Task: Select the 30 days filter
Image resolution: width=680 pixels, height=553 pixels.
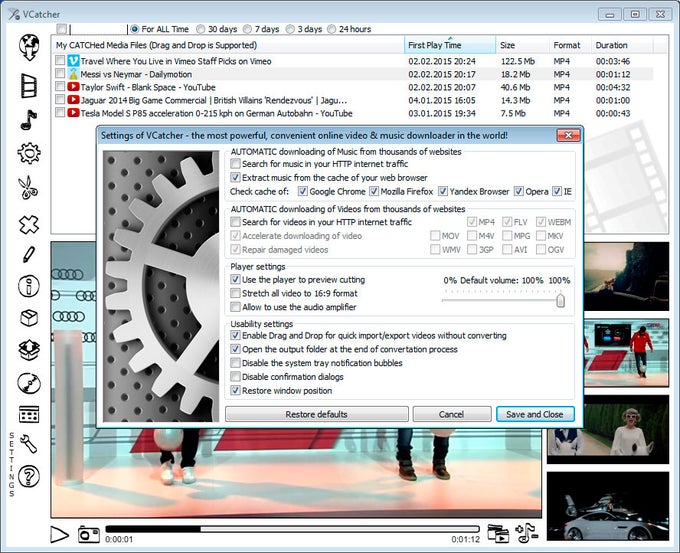Action: 200,29
